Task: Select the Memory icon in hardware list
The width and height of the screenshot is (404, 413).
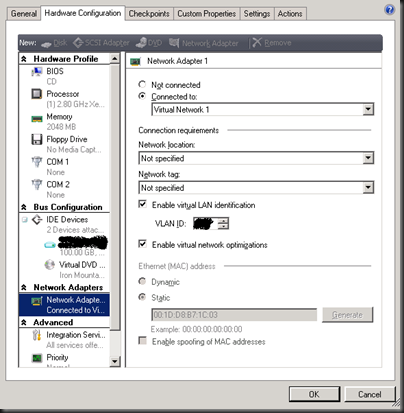Action: [37, 119]
